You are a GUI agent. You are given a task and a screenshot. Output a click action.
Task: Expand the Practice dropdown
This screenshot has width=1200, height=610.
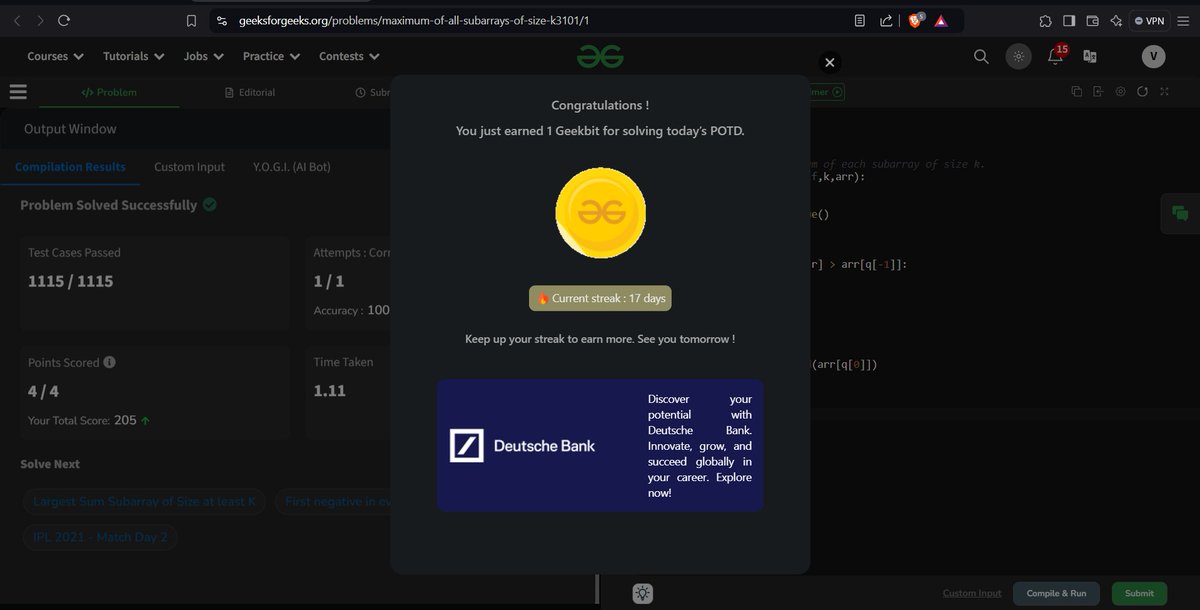271,56
